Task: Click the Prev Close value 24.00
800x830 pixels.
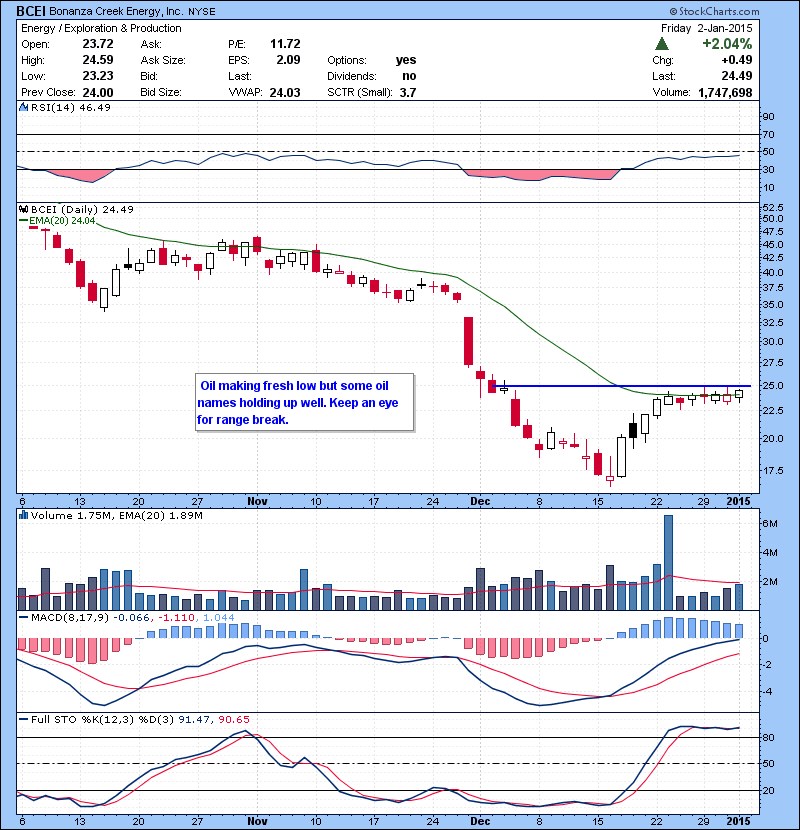Action: click(98, 92)
